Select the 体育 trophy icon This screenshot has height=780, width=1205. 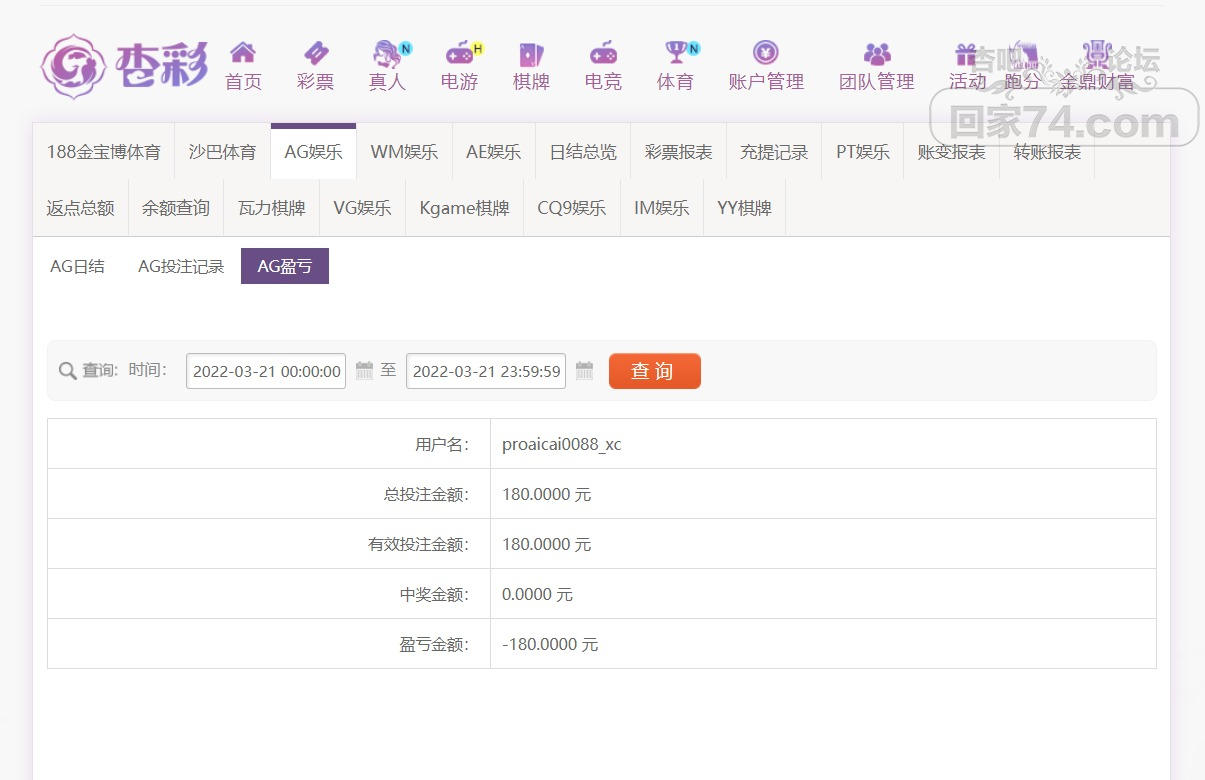(676, 53)
